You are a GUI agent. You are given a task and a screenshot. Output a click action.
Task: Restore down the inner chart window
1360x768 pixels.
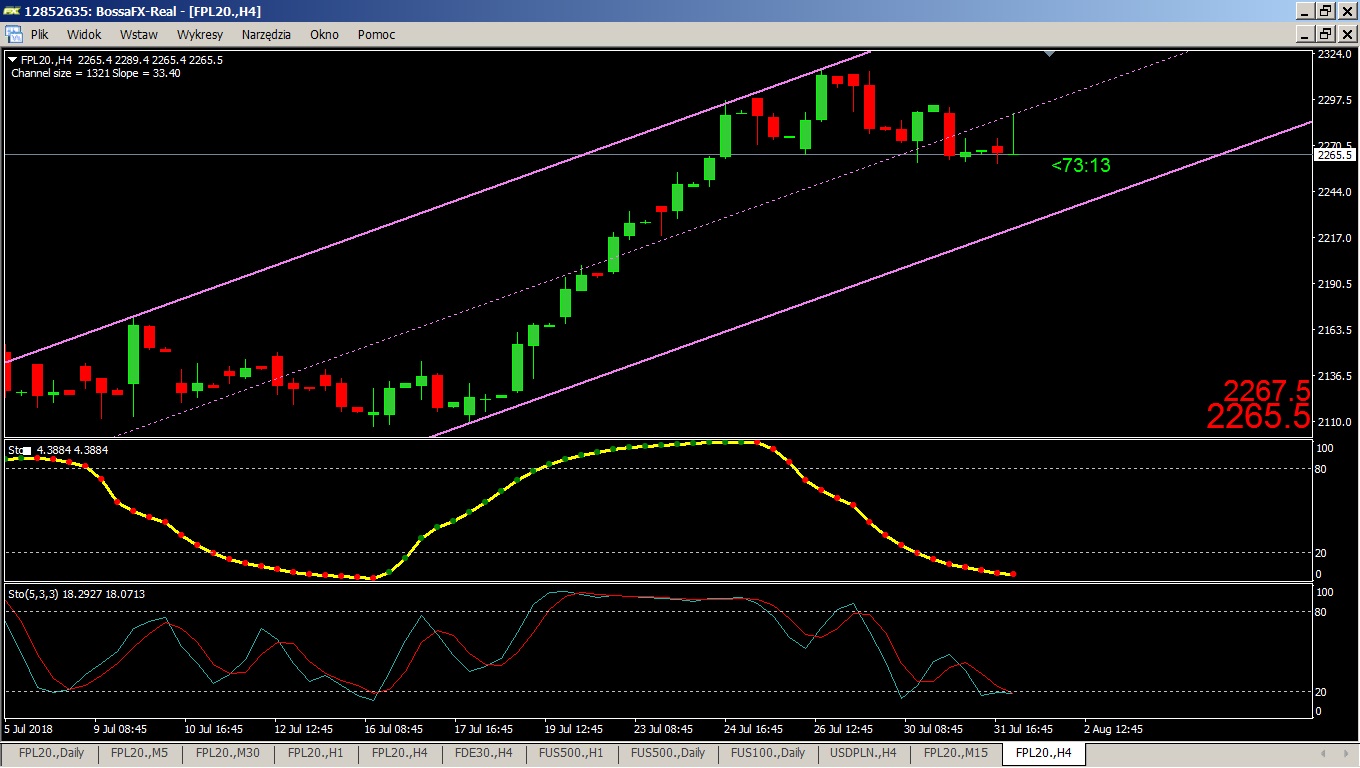tap(1326, 34)
